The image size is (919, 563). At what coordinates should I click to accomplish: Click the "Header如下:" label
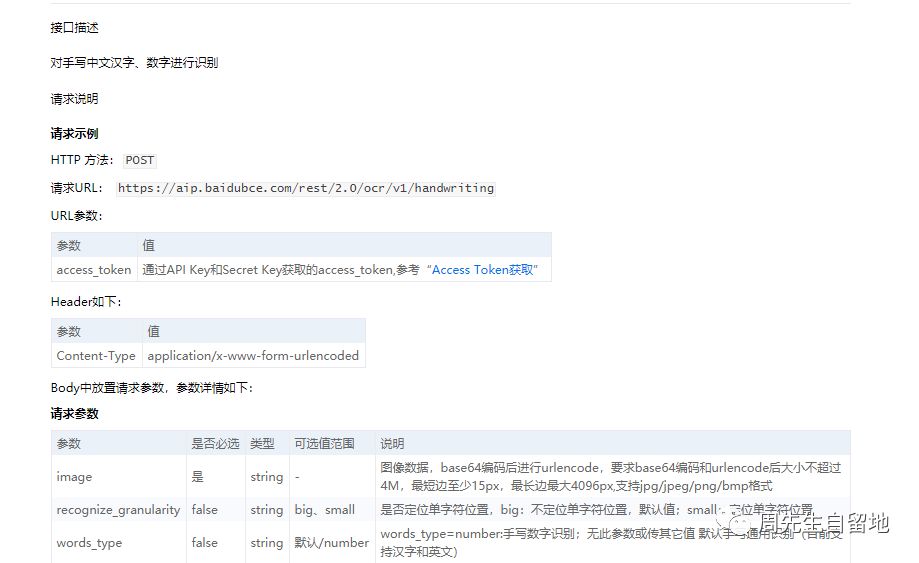[x=86, y=302]
